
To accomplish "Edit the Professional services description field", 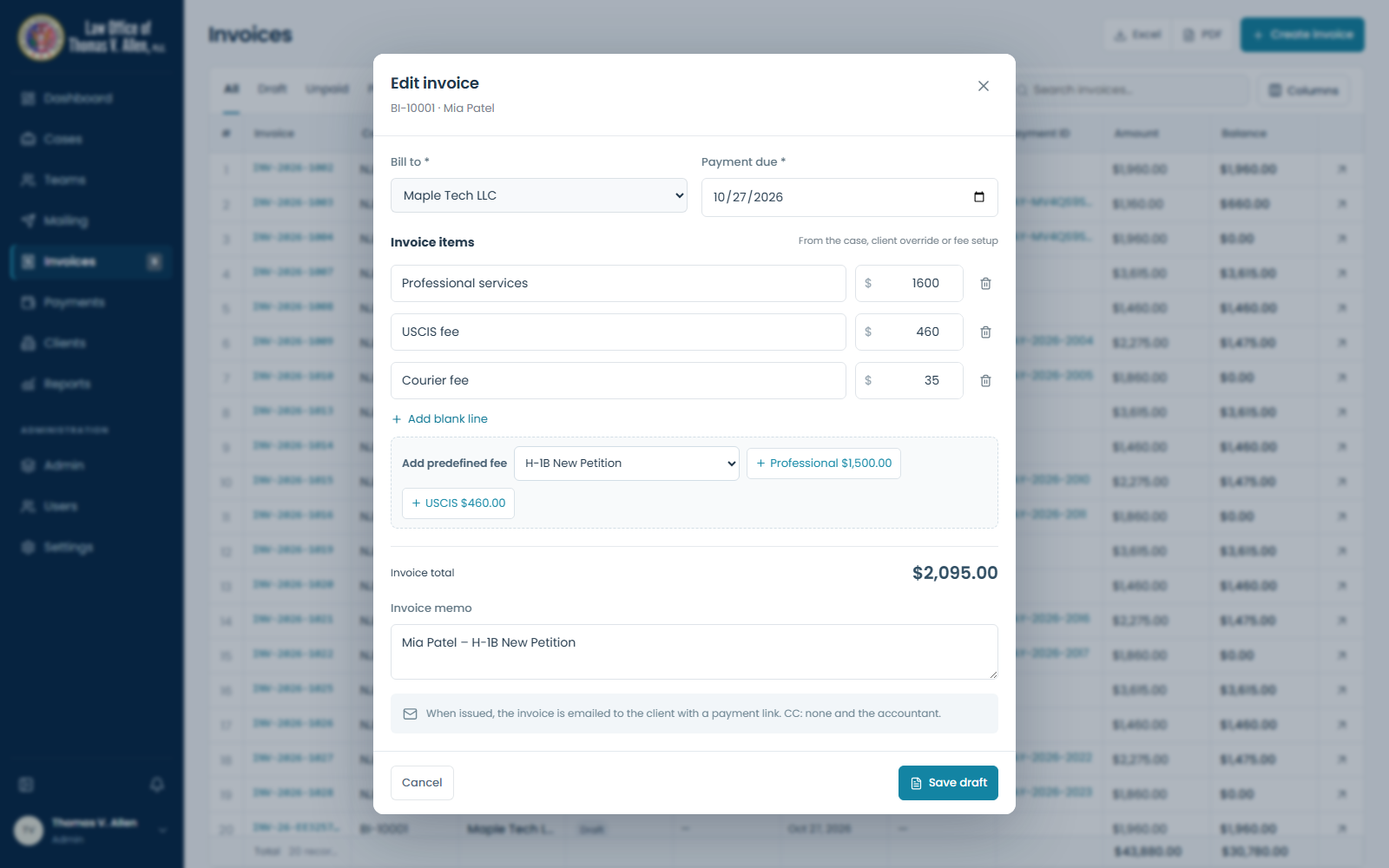I will 618,284.
